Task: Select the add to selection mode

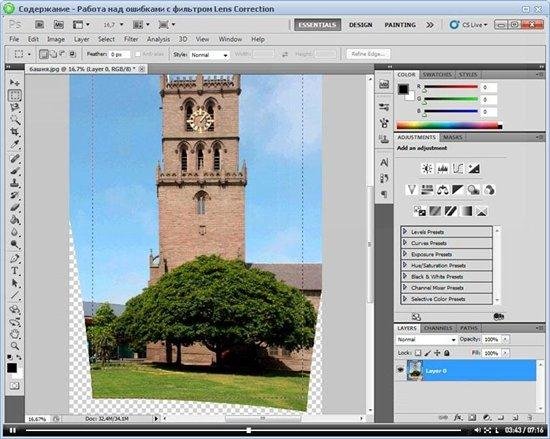Action: tap(53, 54)
